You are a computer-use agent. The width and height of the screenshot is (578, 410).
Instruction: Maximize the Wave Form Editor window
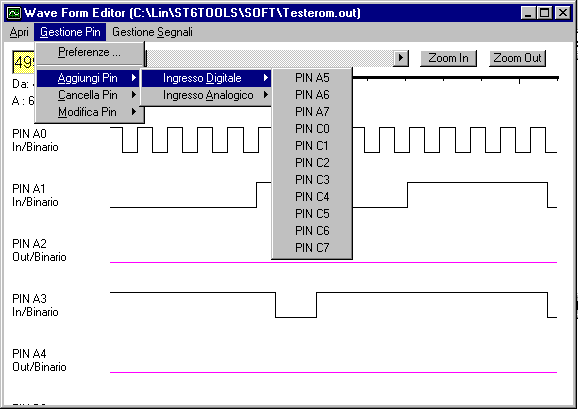(x=545, y=13)
